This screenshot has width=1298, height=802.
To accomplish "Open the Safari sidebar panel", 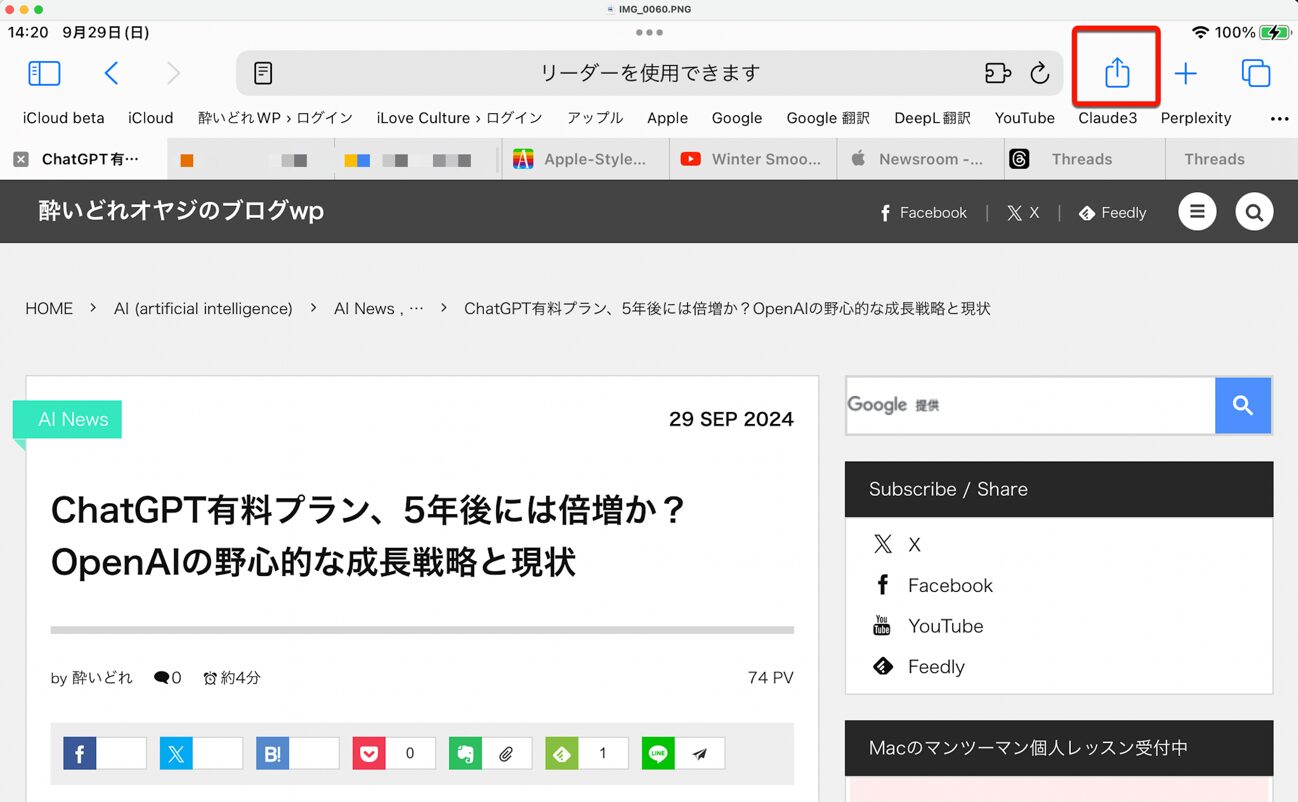I will click(44, 73).
